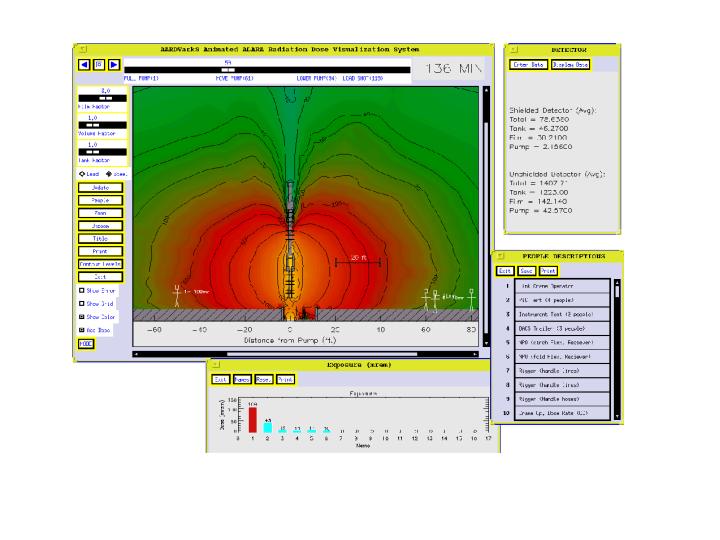
Task: Click the rightmost stick figure in plot
Action: coord(471,299)
